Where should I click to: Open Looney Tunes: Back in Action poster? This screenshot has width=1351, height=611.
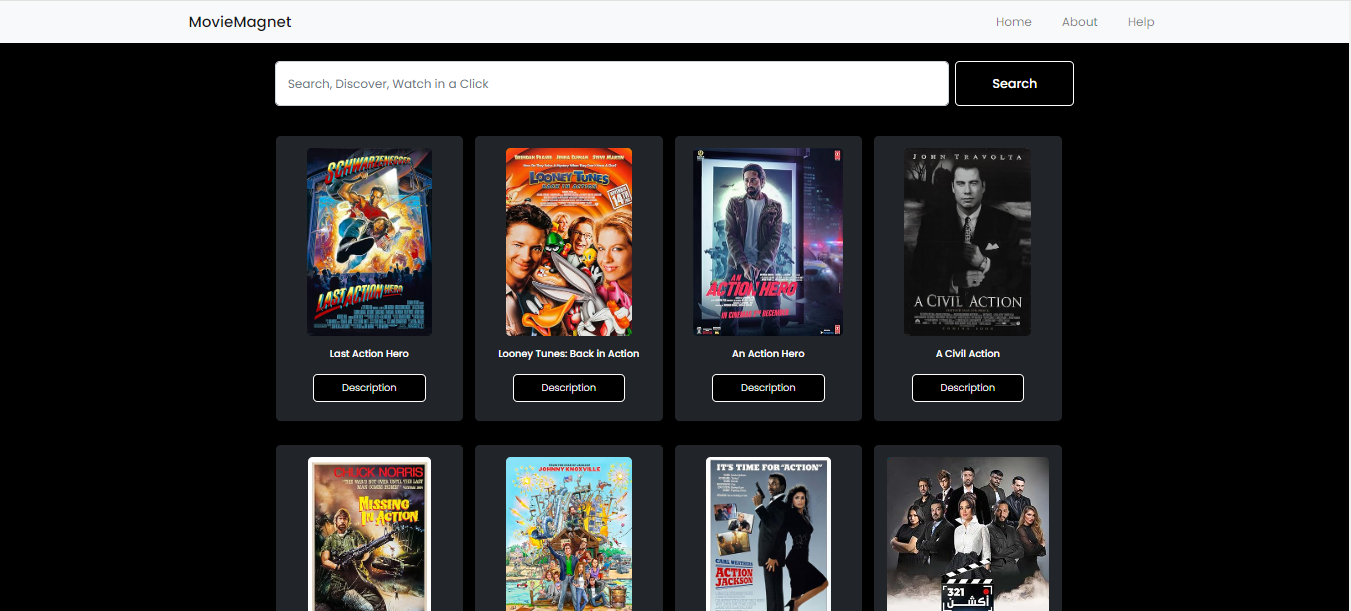[568, 242]
